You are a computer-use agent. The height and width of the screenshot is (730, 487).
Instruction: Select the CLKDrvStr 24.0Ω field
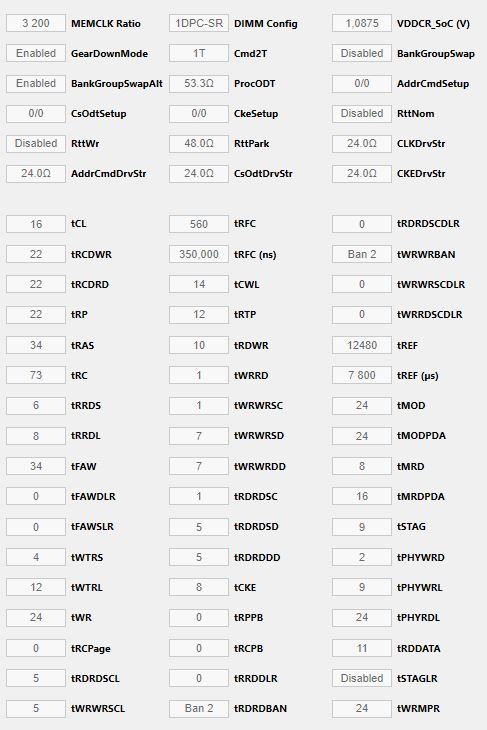click(x=362, y=143)
